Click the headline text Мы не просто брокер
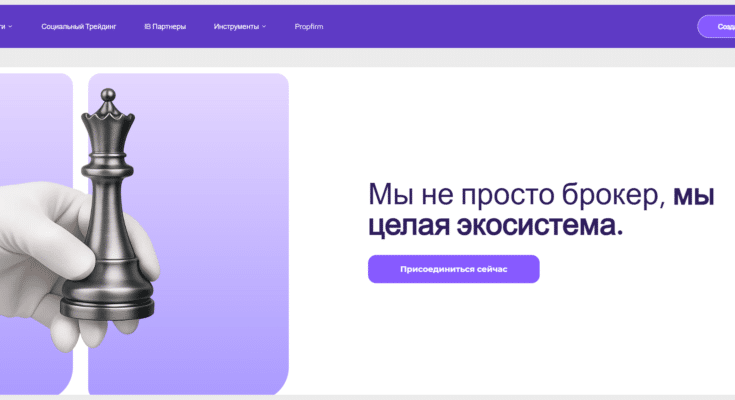 pyautogui.click(x=515, y=195)
